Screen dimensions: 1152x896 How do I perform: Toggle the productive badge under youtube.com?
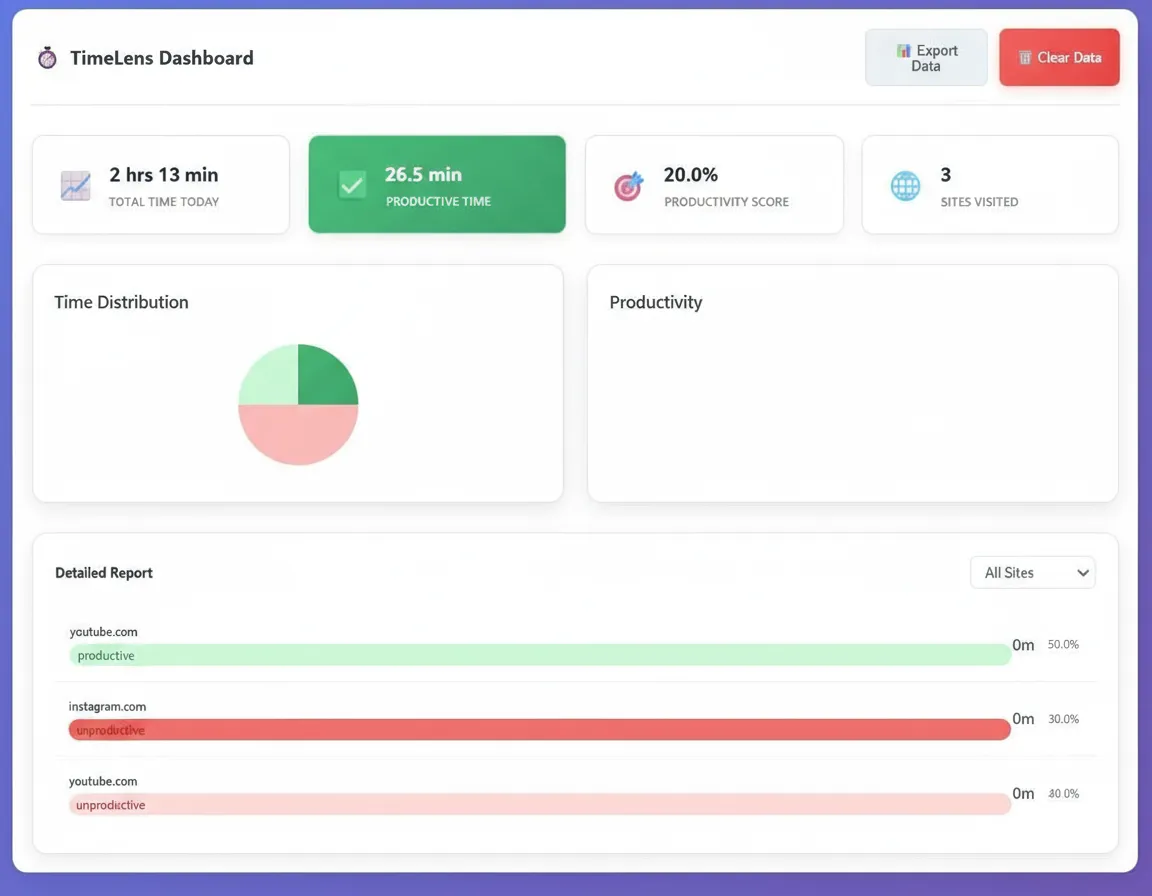point(104,655)
